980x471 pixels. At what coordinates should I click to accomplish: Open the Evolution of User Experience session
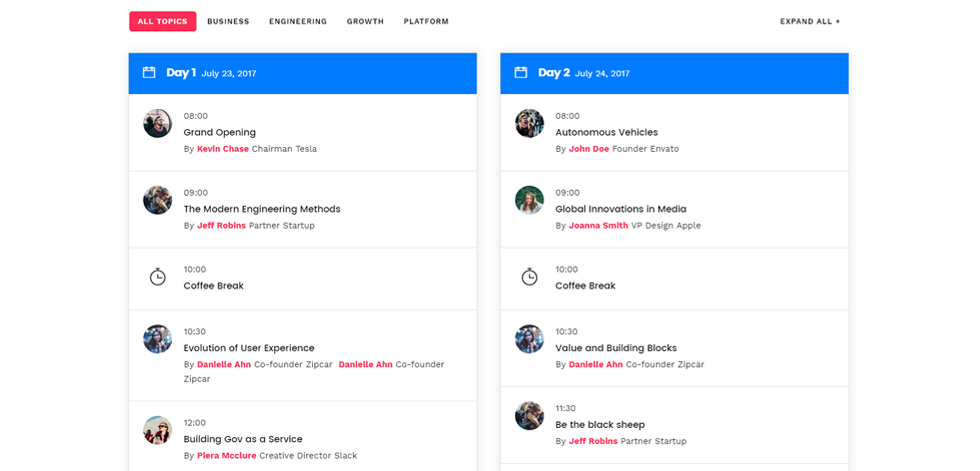point(249,348)
